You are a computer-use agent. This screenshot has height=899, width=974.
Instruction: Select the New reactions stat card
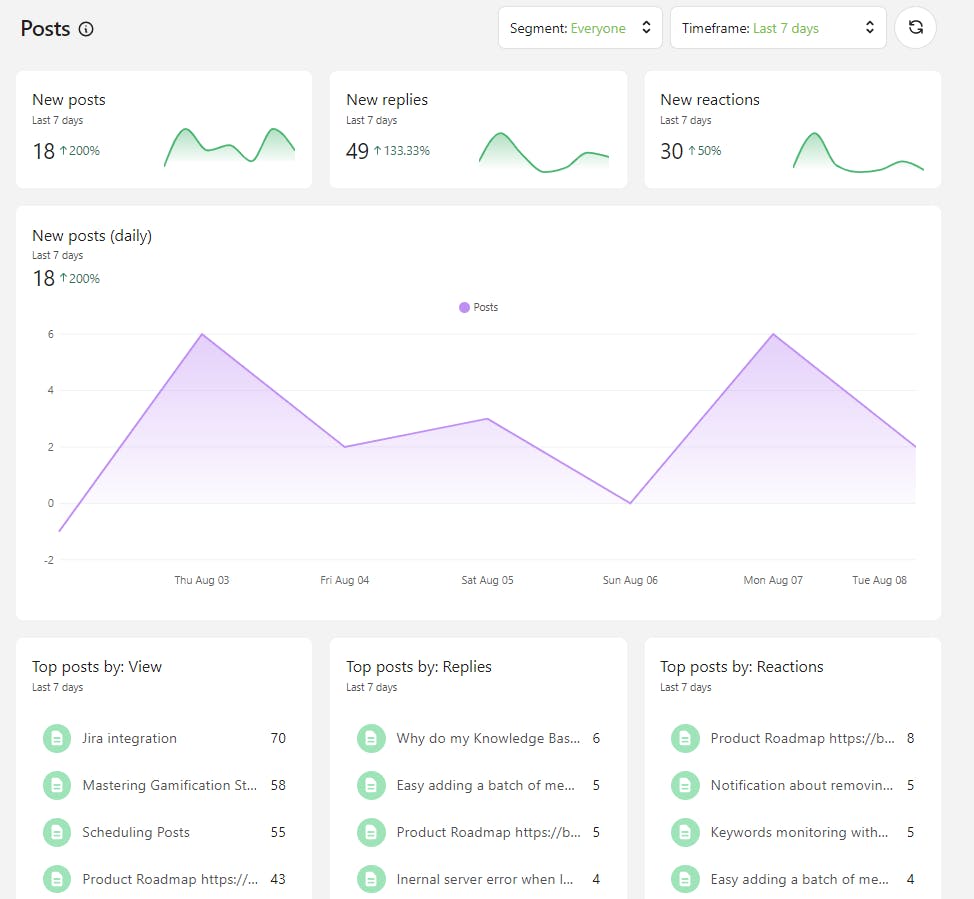click(792, 129)
